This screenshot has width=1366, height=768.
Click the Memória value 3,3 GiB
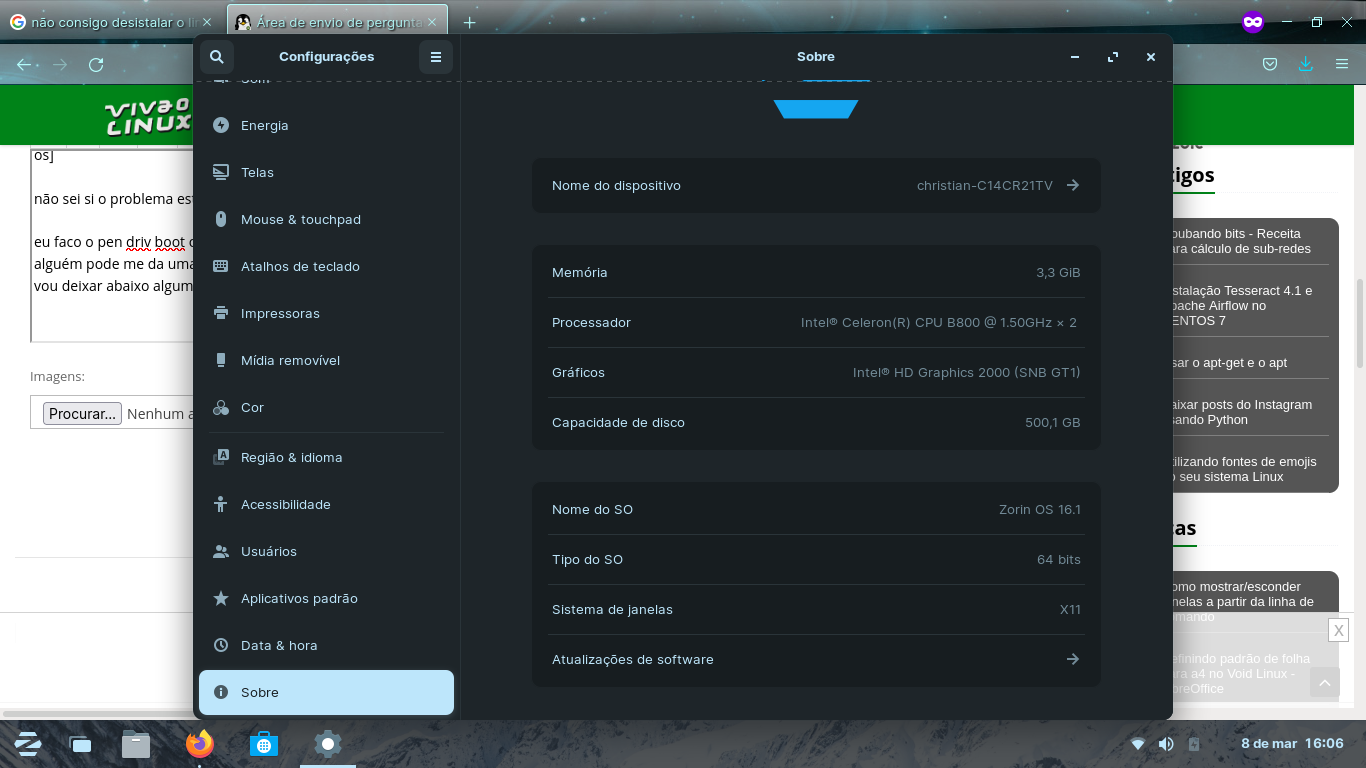click(1058, 272)
